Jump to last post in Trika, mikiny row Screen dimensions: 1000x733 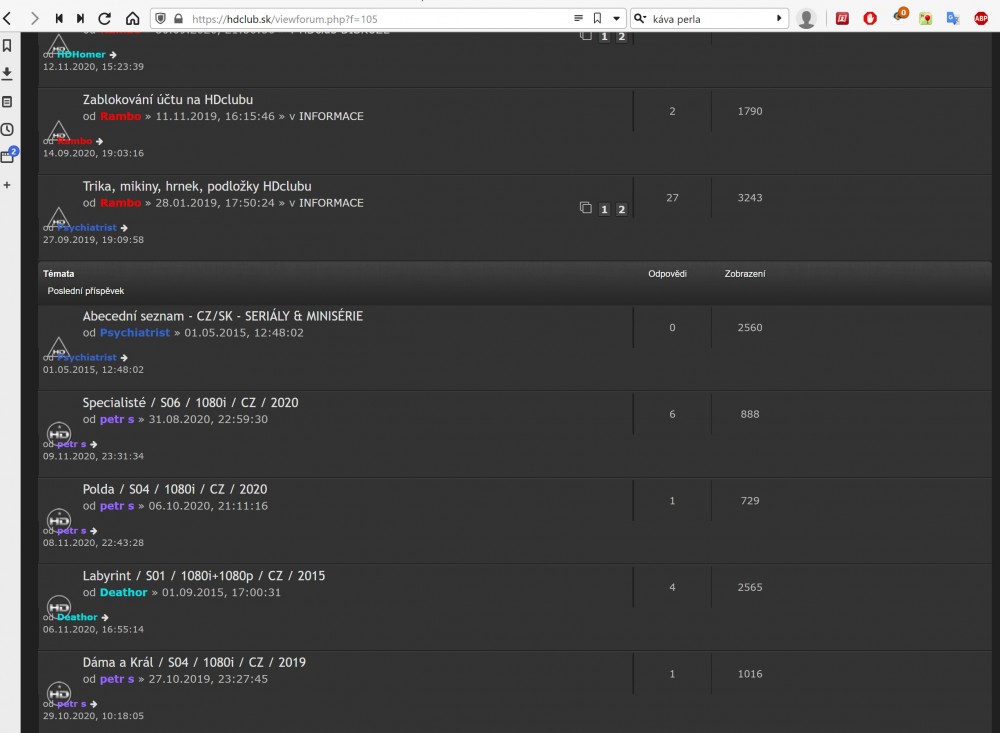click(124, 228)
